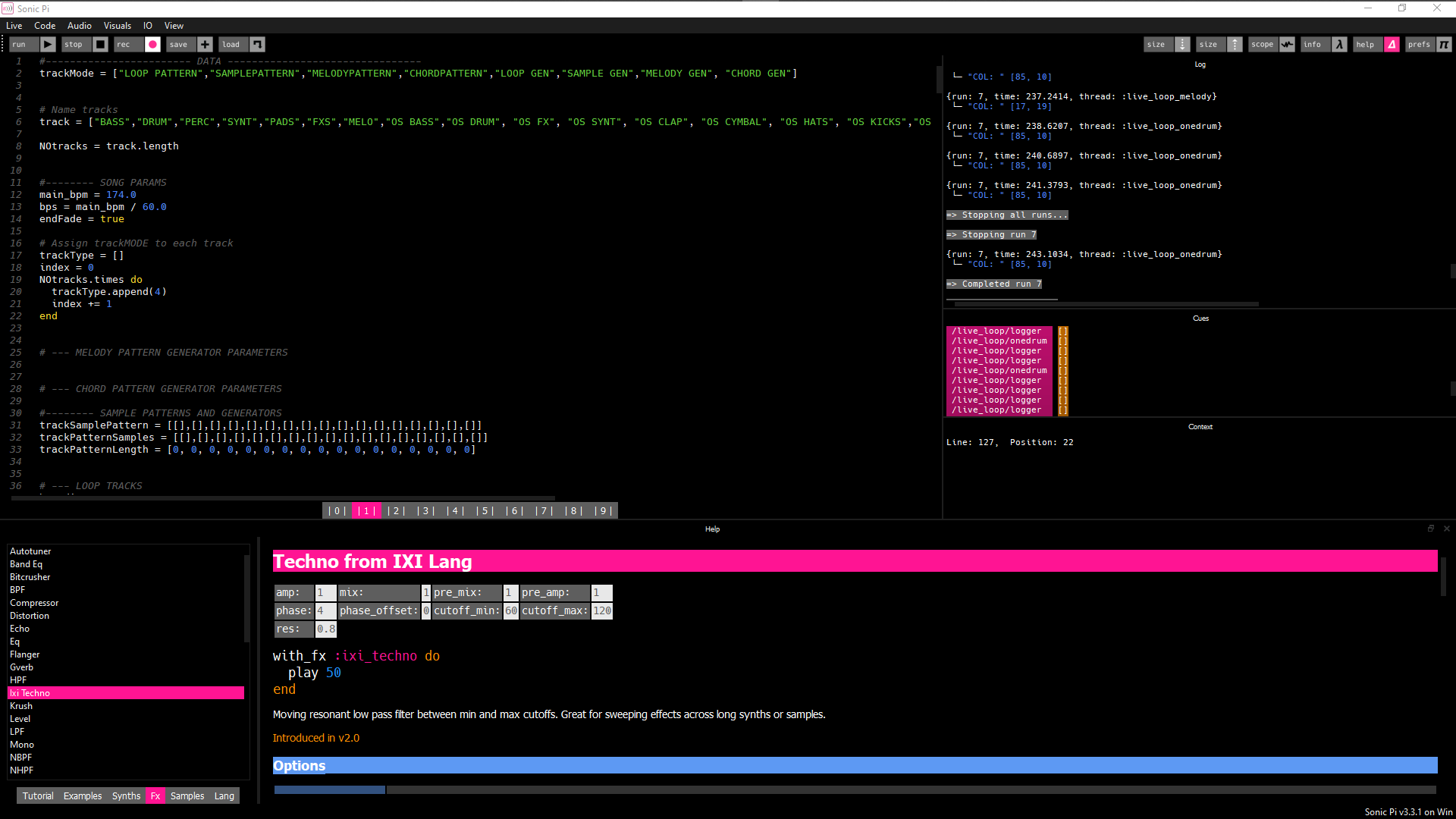Click the load file icon

[258, 45]
